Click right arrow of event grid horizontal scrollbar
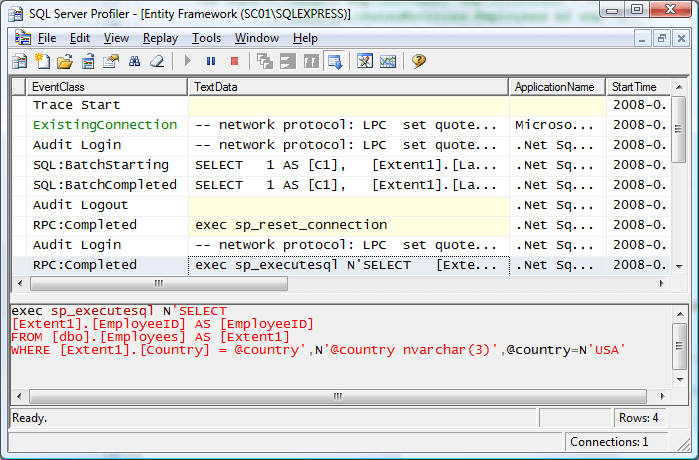699x460 pixels. pos(662,283)
